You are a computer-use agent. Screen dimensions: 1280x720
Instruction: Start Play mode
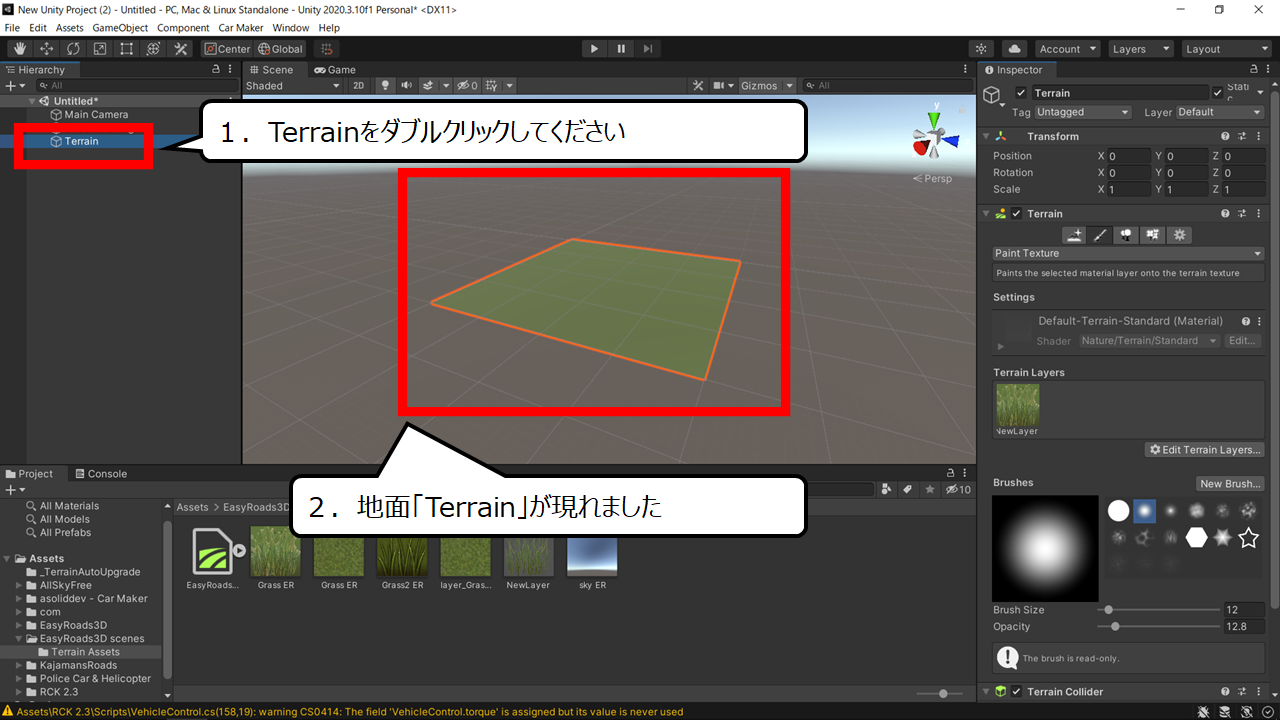coord(594,49)
